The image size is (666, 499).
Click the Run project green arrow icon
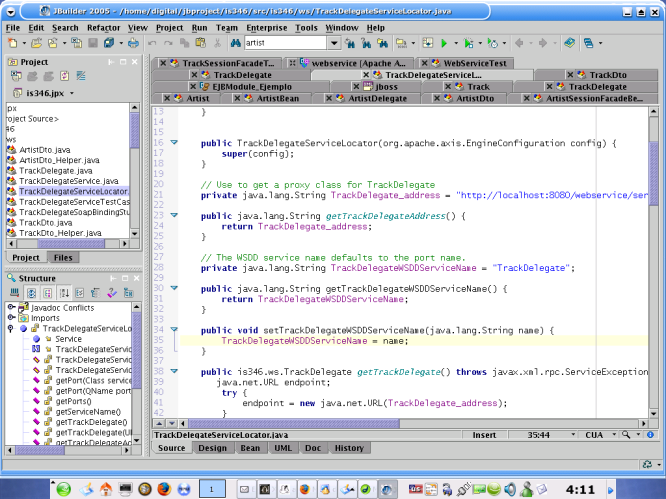click(x=443, y=44)
